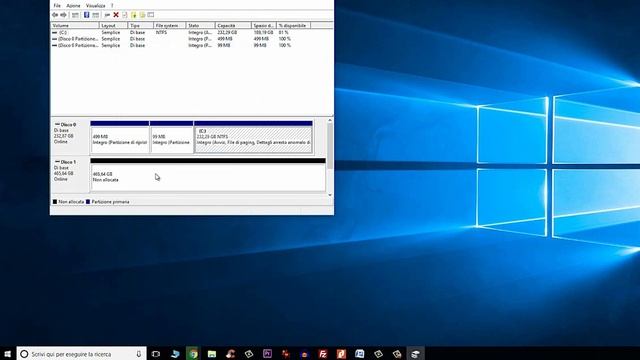Select the Disco 0 disk label
Viewport: 640px width, 360px height.
pyautogui.click(x=70, y=137)
